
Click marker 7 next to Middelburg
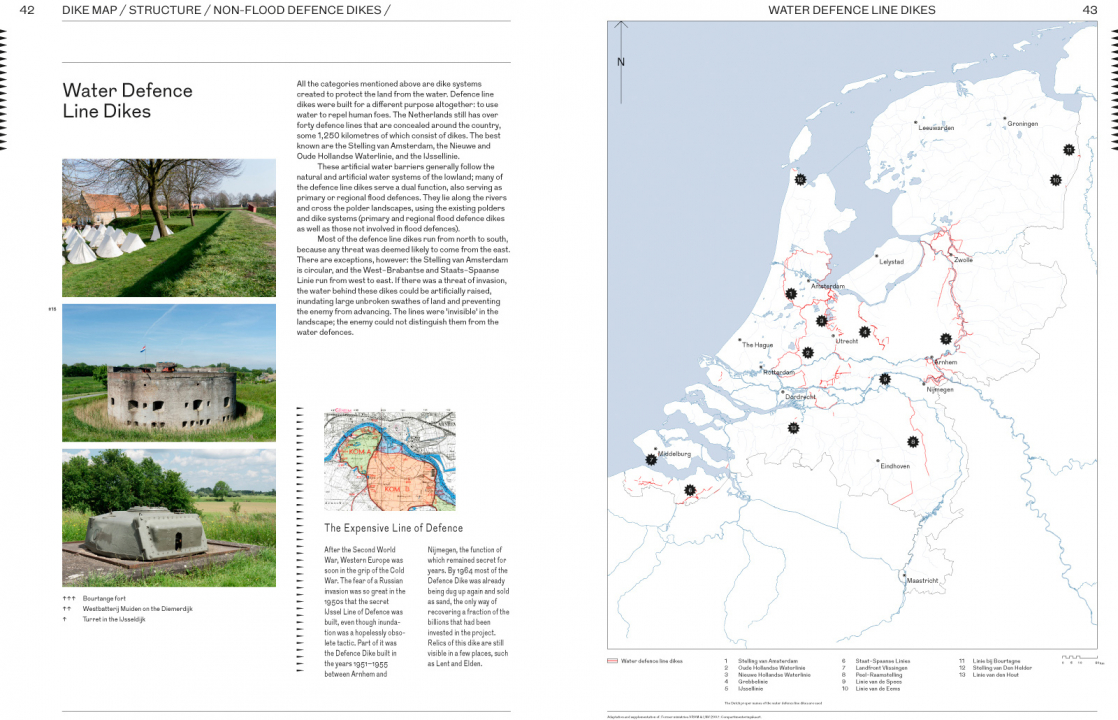click(651, 460)
